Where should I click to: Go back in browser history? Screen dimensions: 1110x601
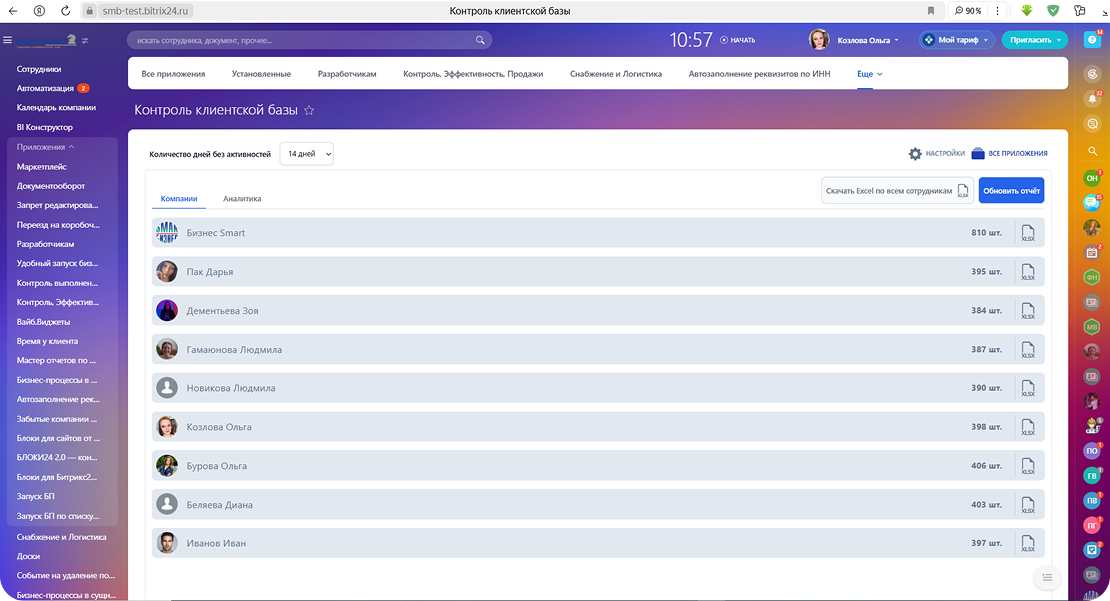[13, 11]
